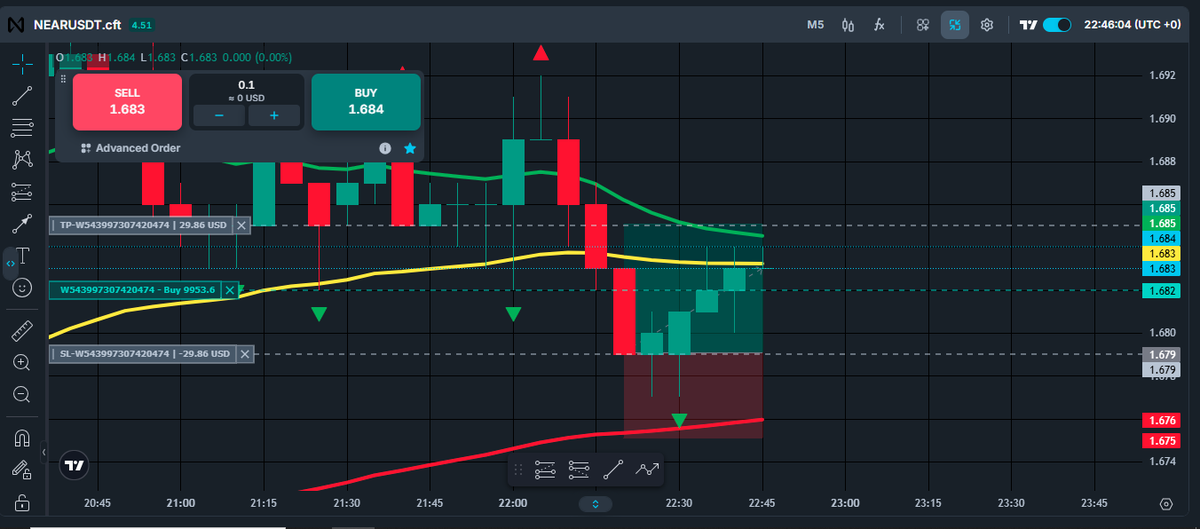Click the red 1.676 price label

(x=1162, y=421)
